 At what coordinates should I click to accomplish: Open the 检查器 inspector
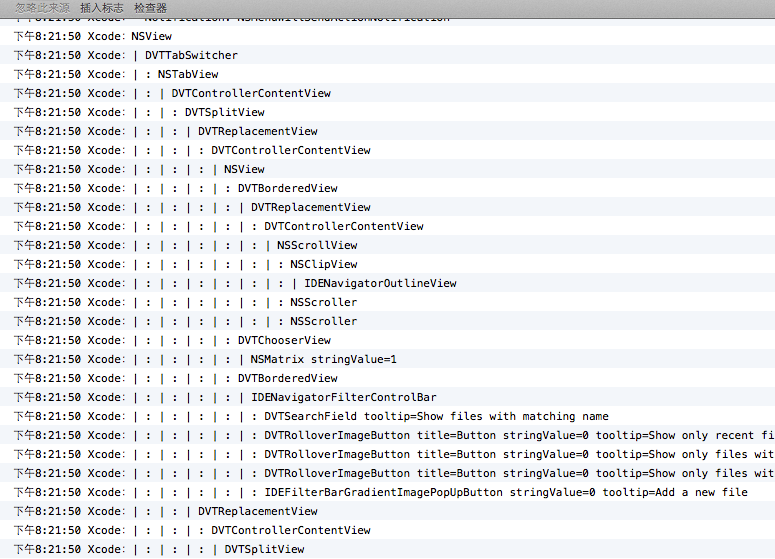pyautogui.click(x=150, y=8)
